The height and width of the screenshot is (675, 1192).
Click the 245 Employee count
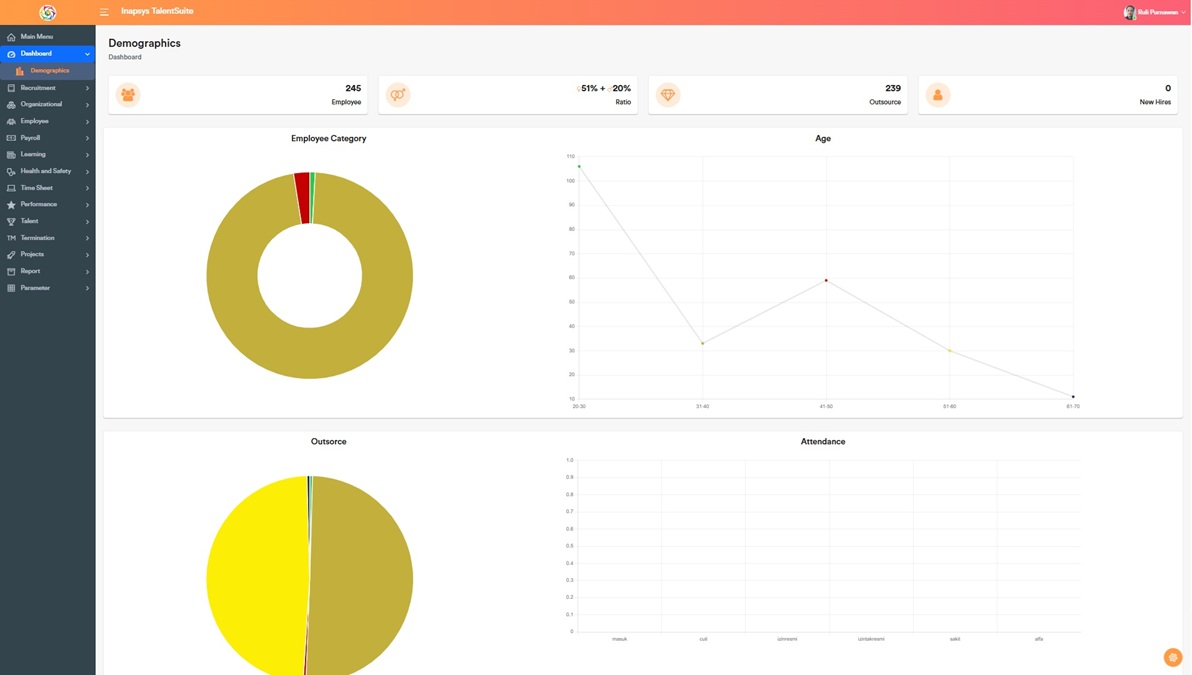click(x=353, y=88)
